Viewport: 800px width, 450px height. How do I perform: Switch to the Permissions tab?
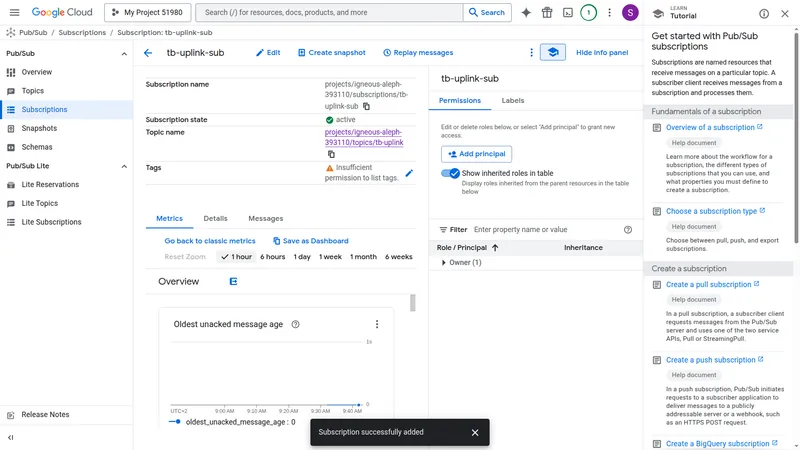pyautogui.click(x=460, y=101)
